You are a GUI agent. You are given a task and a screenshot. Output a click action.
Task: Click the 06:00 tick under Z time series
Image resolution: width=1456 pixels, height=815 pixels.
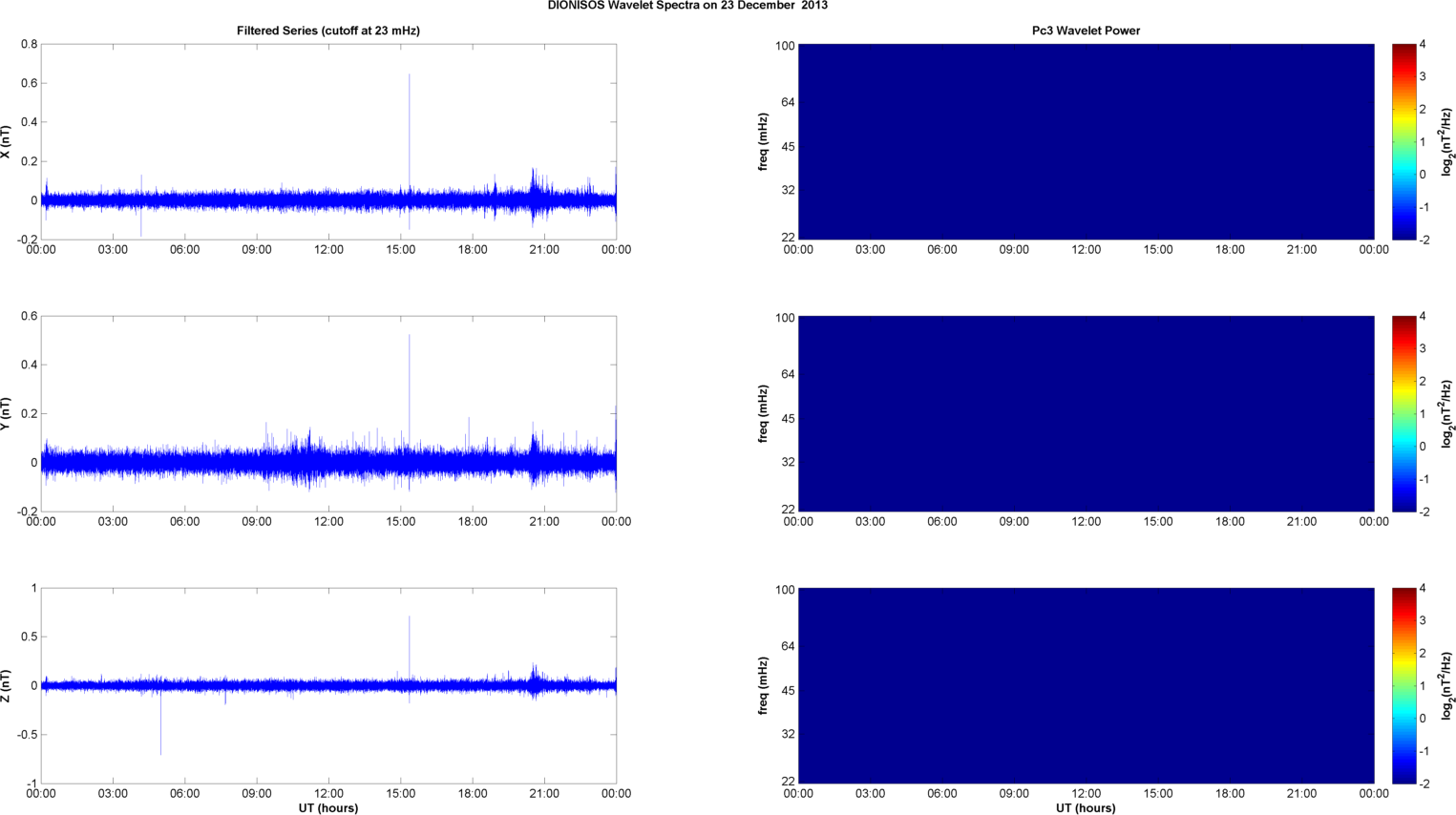pyautogui.click(x=184, y=794)
